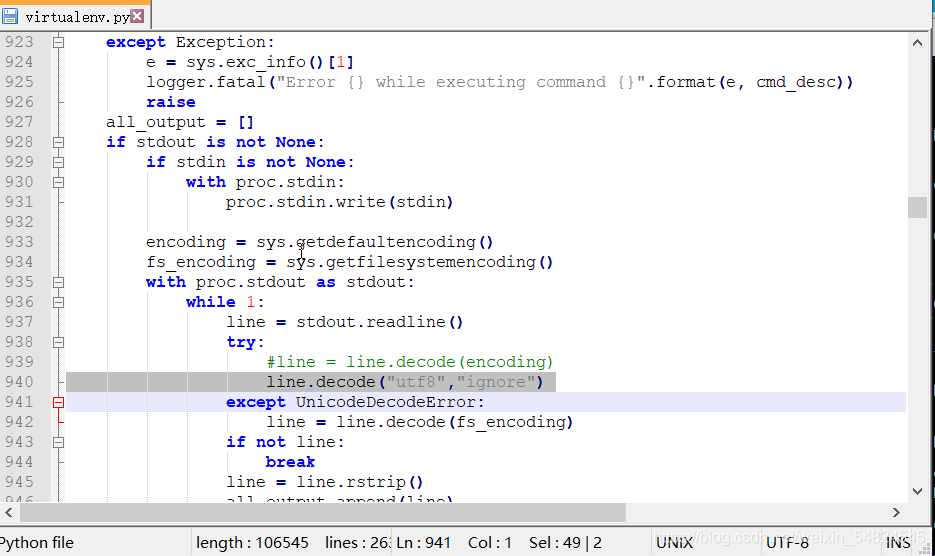Click 'UnicodeDecodeError' on line 941
The height and width of the screenshot is (556, 935).
386,402
